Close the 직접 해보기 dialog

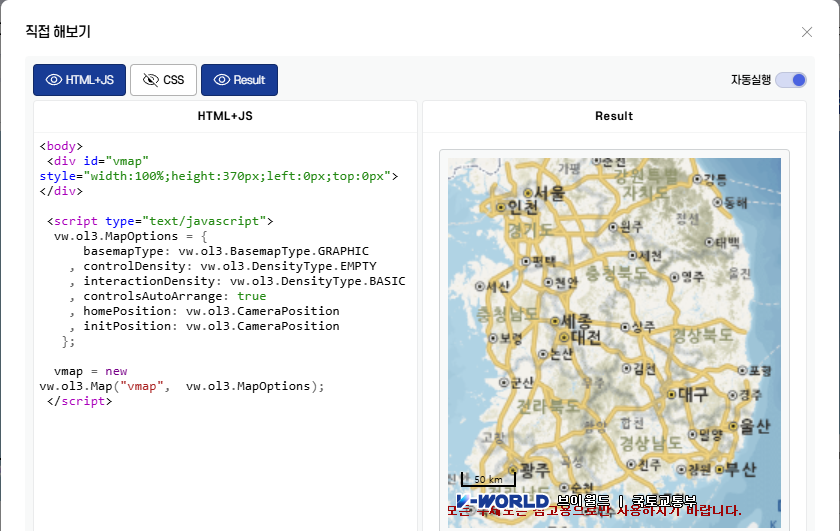[807, 32]
